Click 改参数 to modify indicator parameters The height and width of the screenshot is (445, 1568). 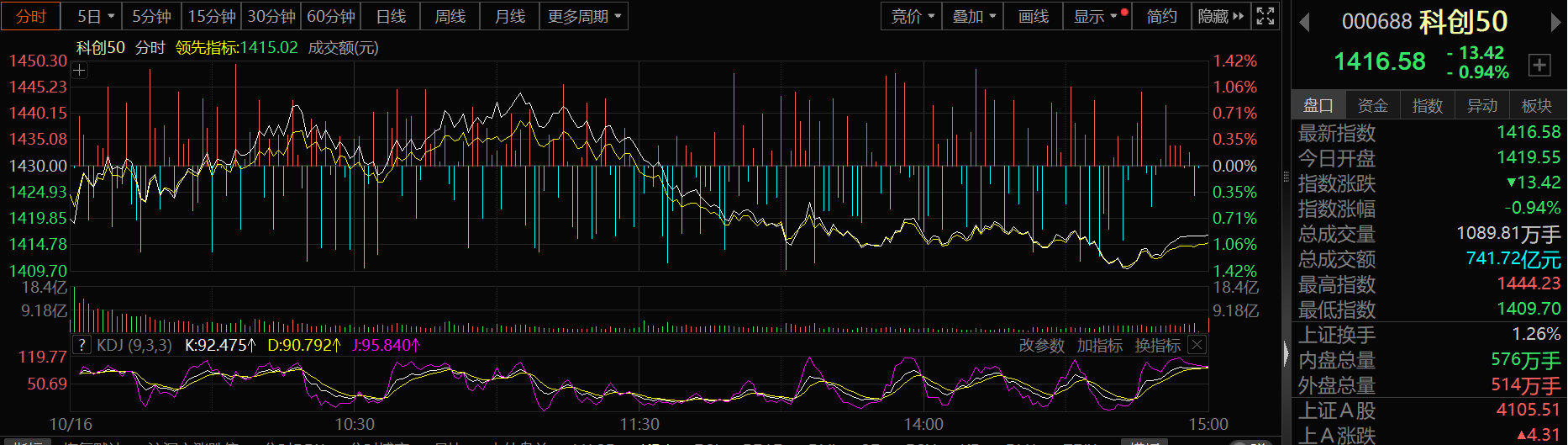(x=1041, y=345)
